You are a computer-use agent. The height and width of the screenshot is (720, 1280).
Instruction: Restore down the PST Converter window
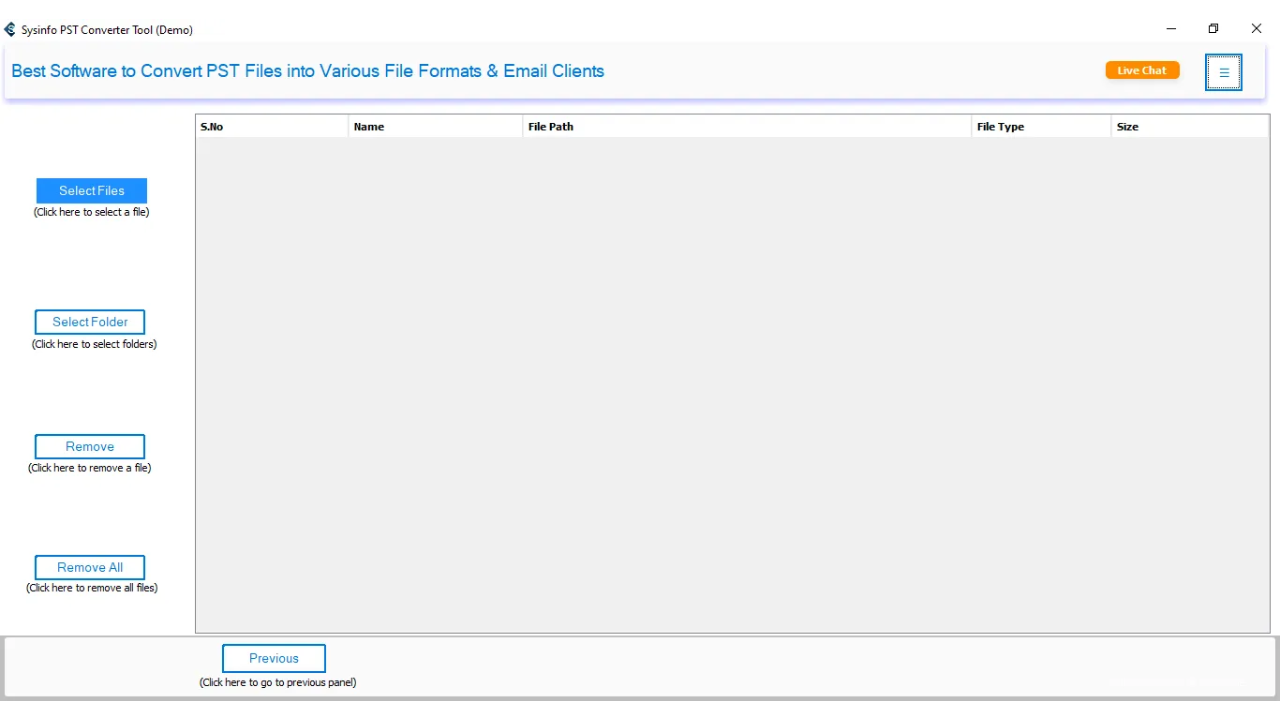tap(1213, 29)
